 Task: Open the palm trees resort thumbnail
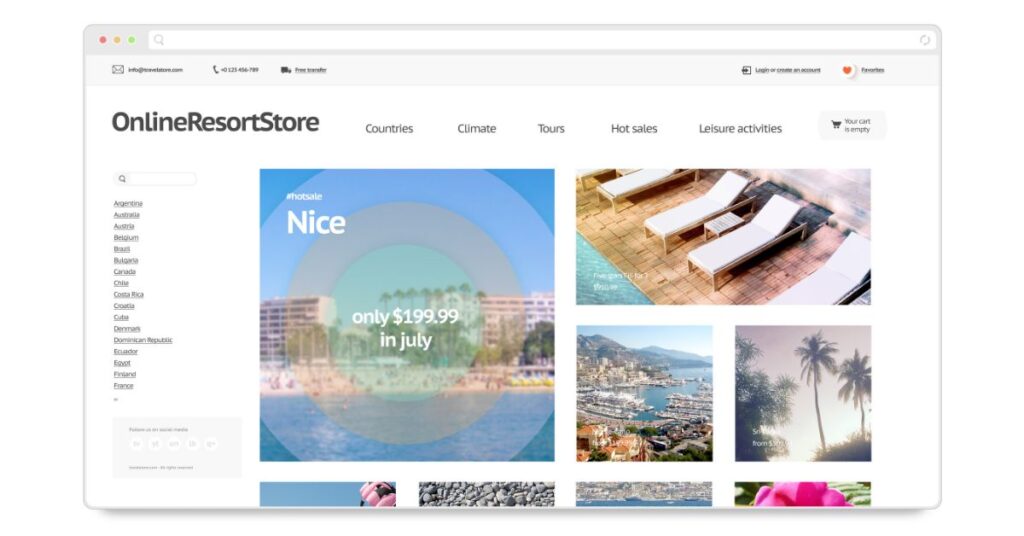click(802, 393)
